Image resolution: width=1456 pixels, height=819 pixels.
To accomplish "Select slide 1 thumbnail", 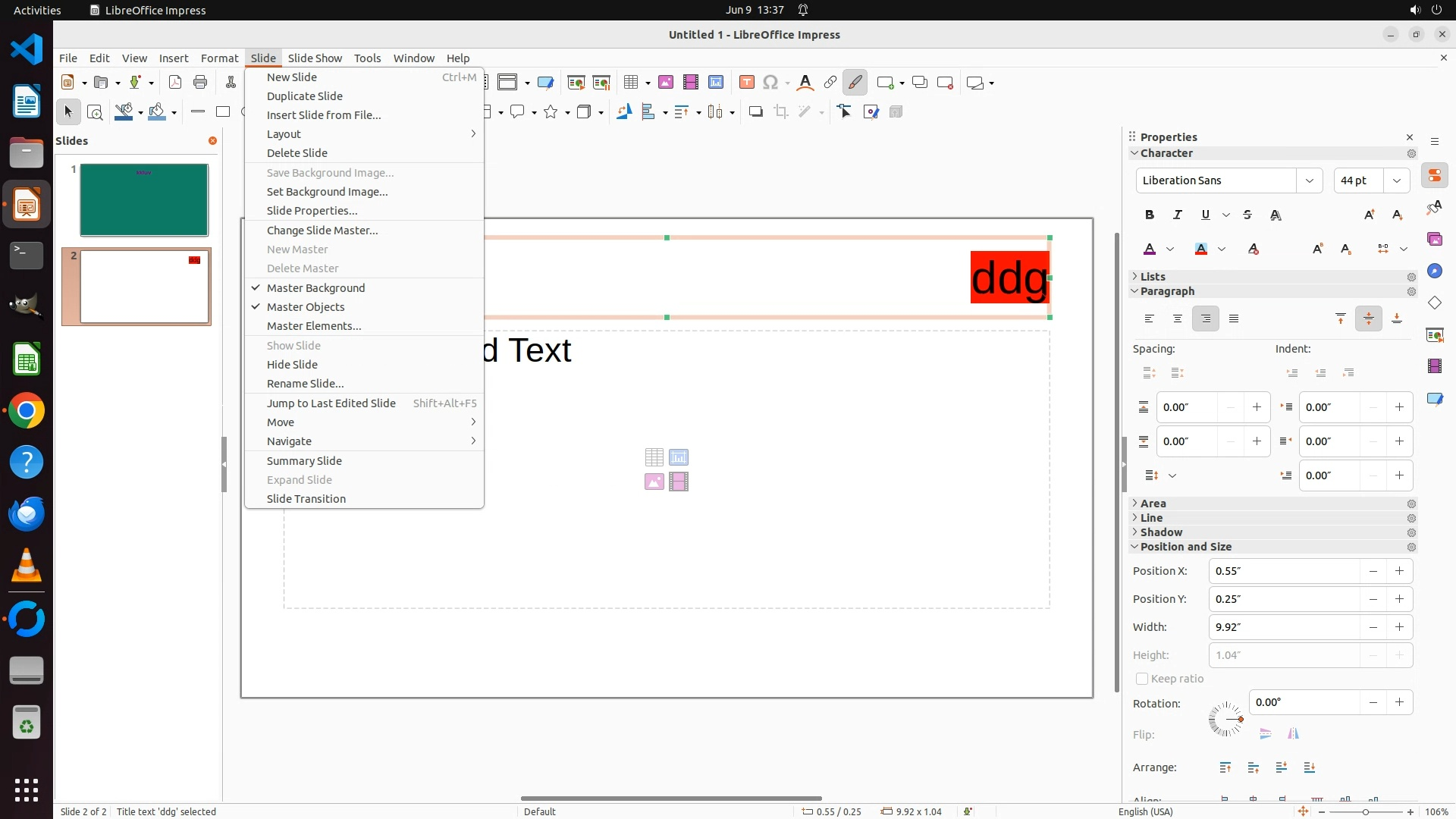I will [144, 200].
